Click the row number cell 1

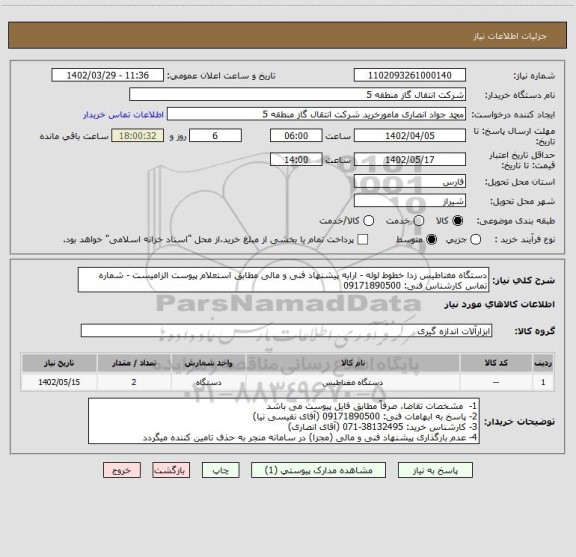coord(543,382)
